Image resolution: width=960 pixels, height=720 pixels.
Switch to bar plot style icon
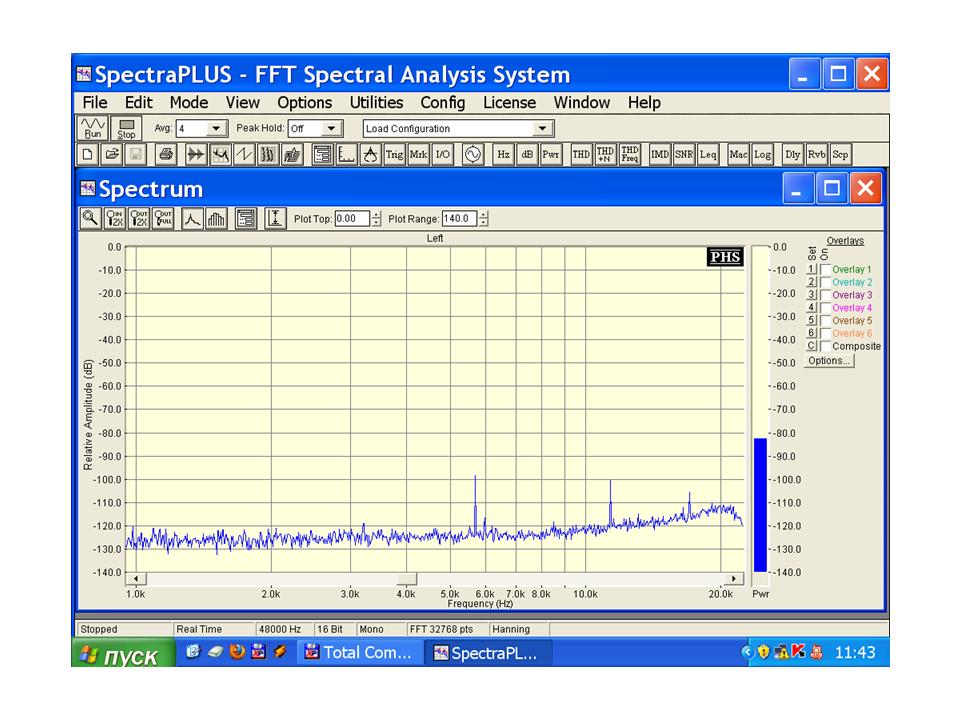point(216,219)
